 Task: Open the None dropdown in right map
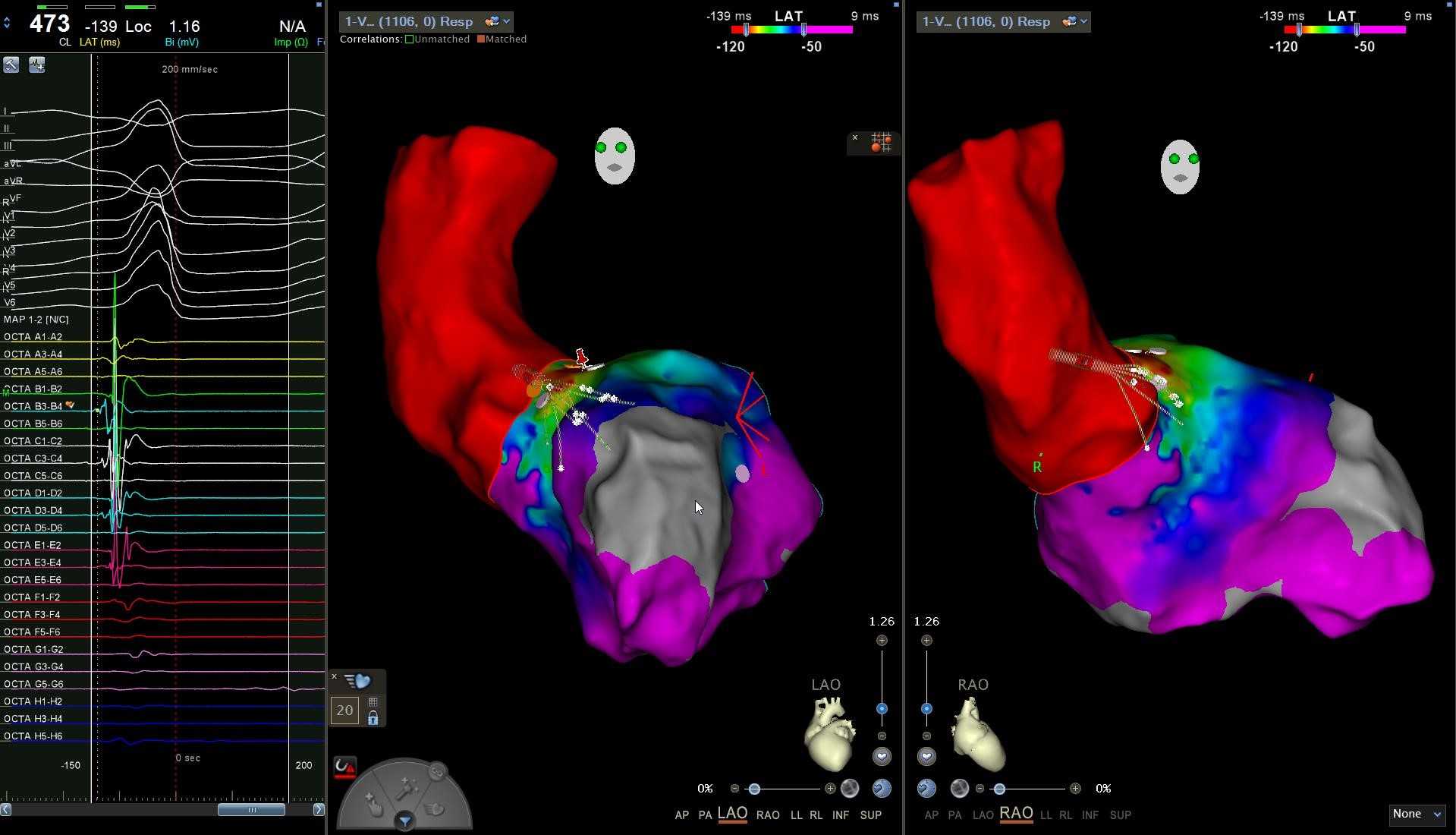tap(1417, 815)
